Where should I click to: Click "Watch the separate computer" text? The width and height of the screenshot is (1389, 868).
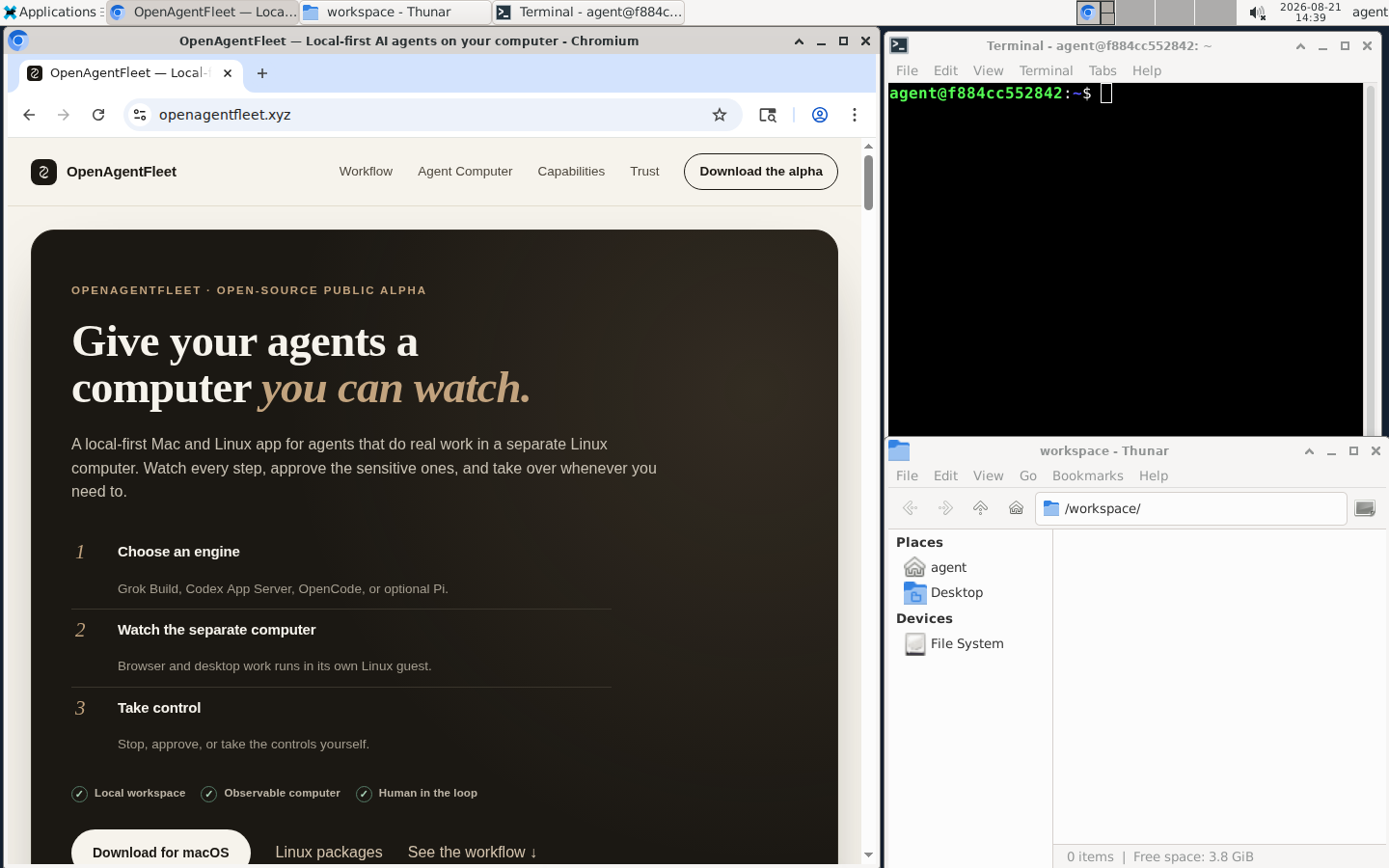pyautogui.click(x=217, y=630)
